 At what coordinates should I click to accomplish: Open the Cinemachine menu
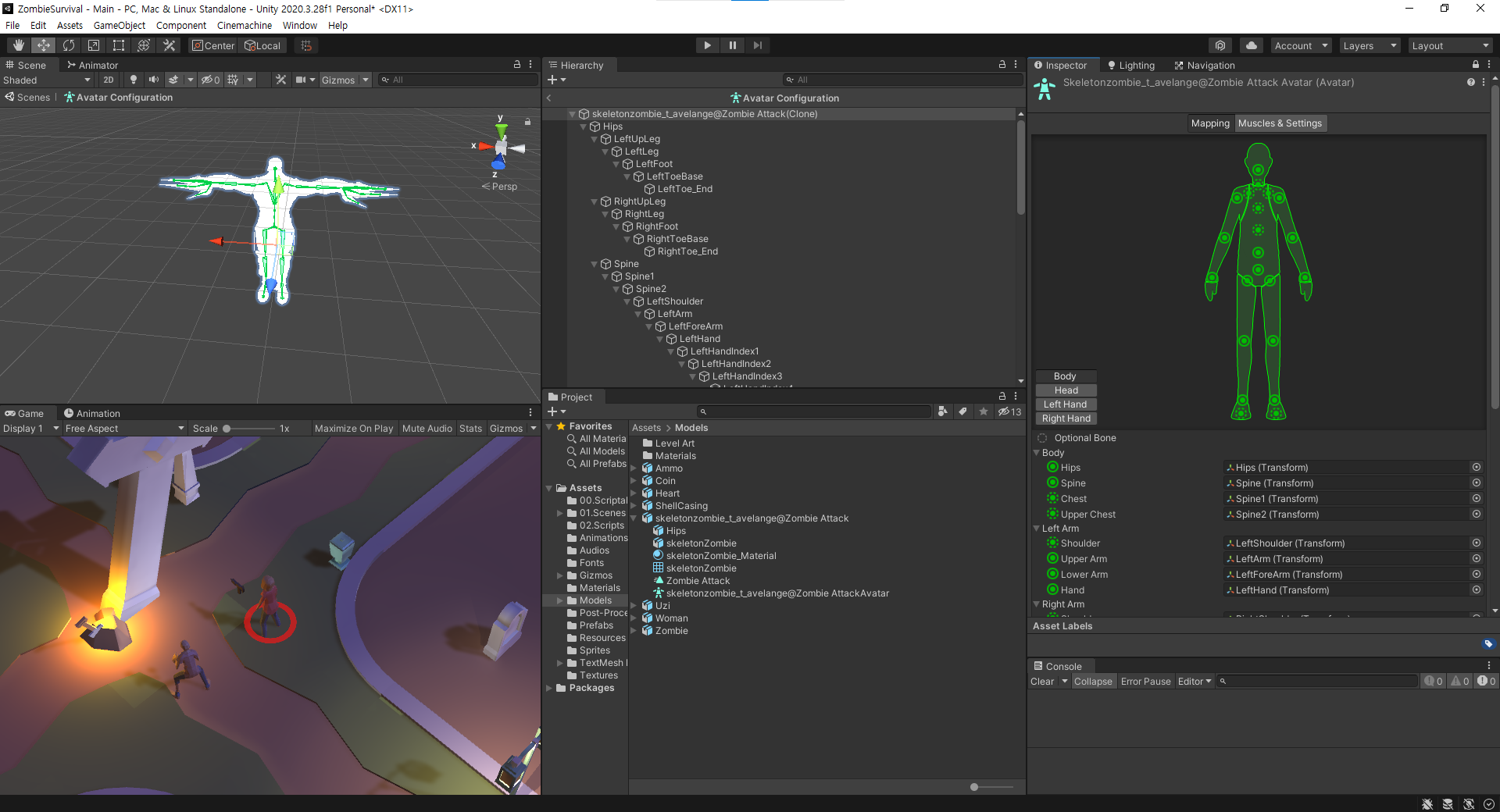[245, 25]
